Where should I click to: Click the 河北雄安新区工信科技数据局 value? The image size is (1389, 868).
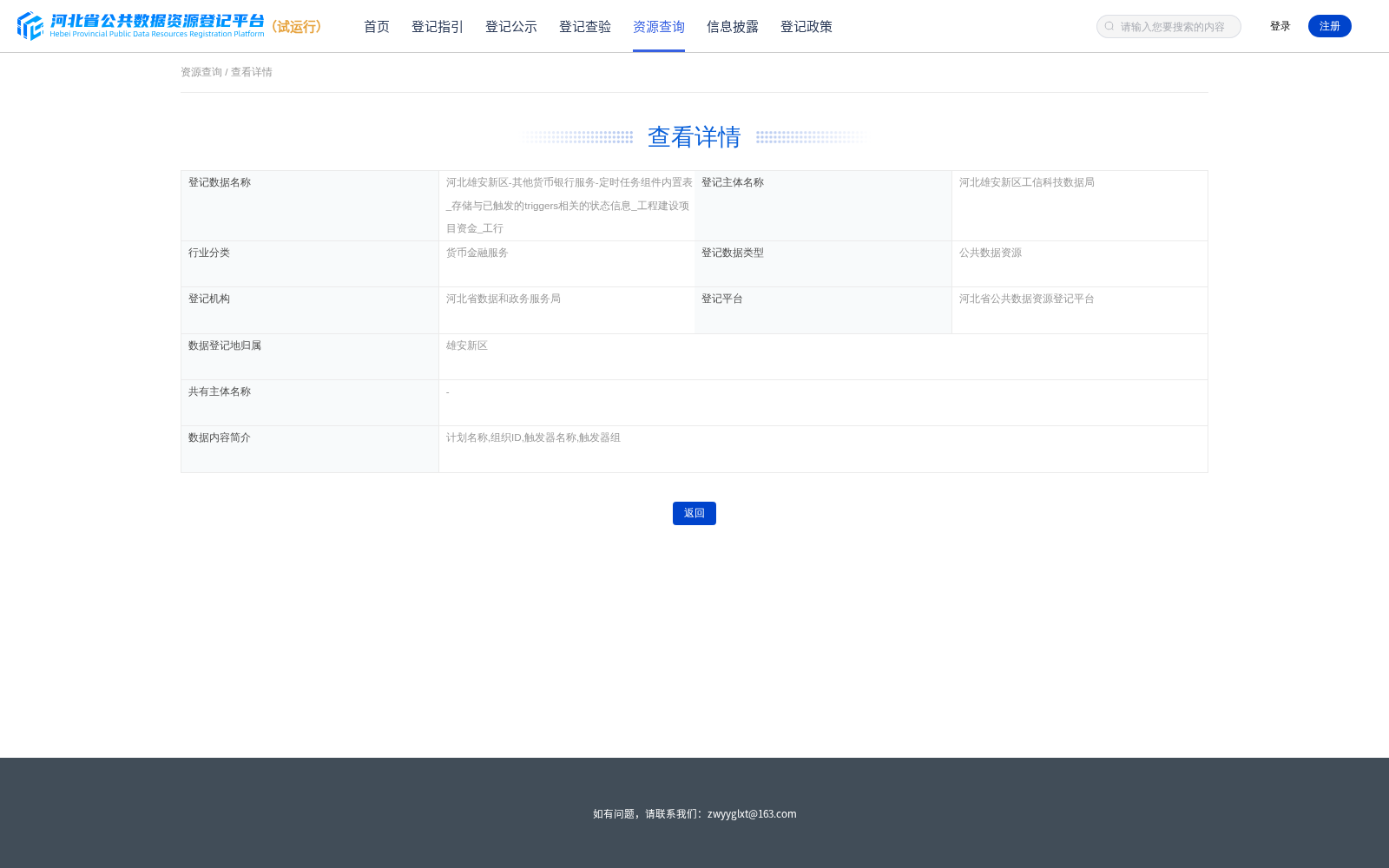(1027, 182)
